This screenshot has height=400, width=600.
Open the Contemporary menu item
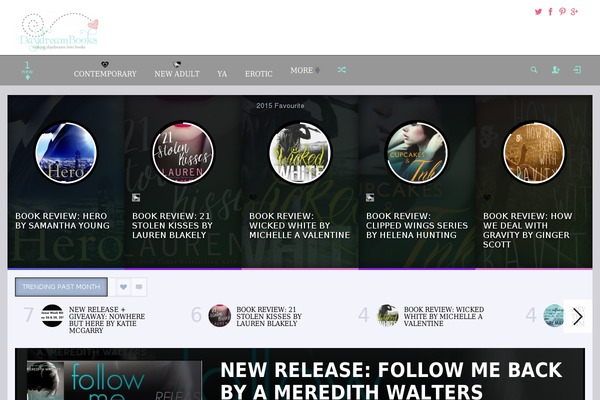(x=105, y=70)
